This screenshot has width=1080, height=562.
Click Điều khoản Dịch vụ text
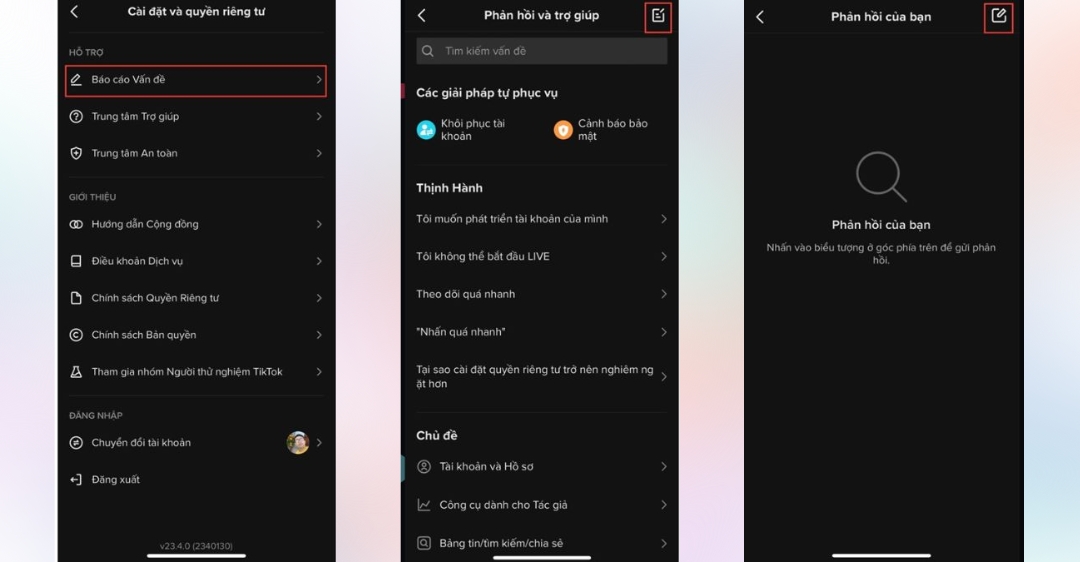pos(137,261)
